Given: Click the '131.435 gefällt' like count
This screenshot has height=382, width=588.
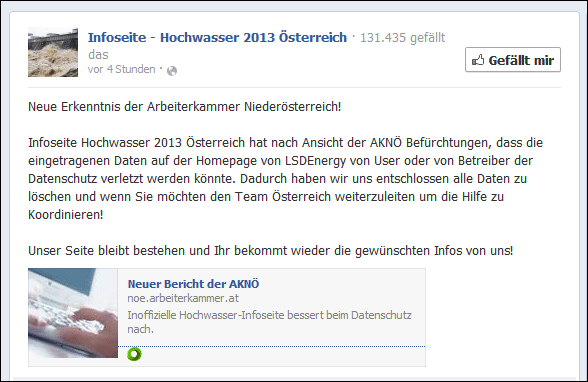Looking at the screenshot, I should [402, 37].
